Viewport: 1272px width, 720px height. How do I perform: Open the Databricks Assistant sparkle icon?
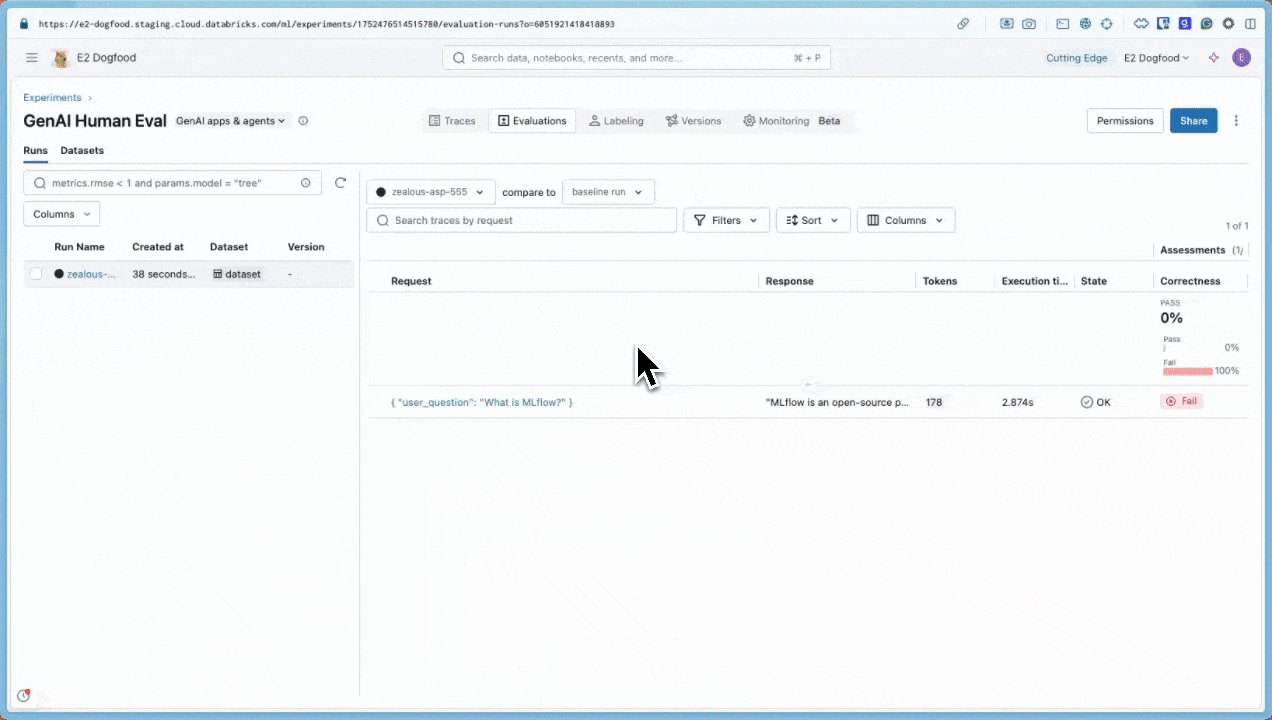coord(1214,58)
